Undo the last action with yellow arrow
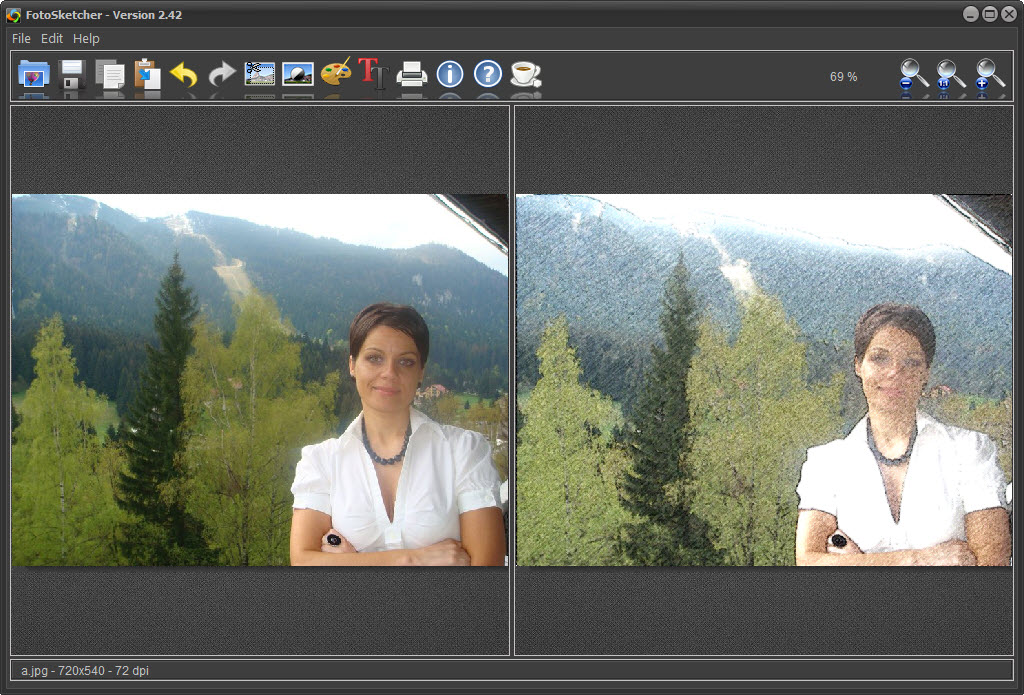 coord(184,75)
